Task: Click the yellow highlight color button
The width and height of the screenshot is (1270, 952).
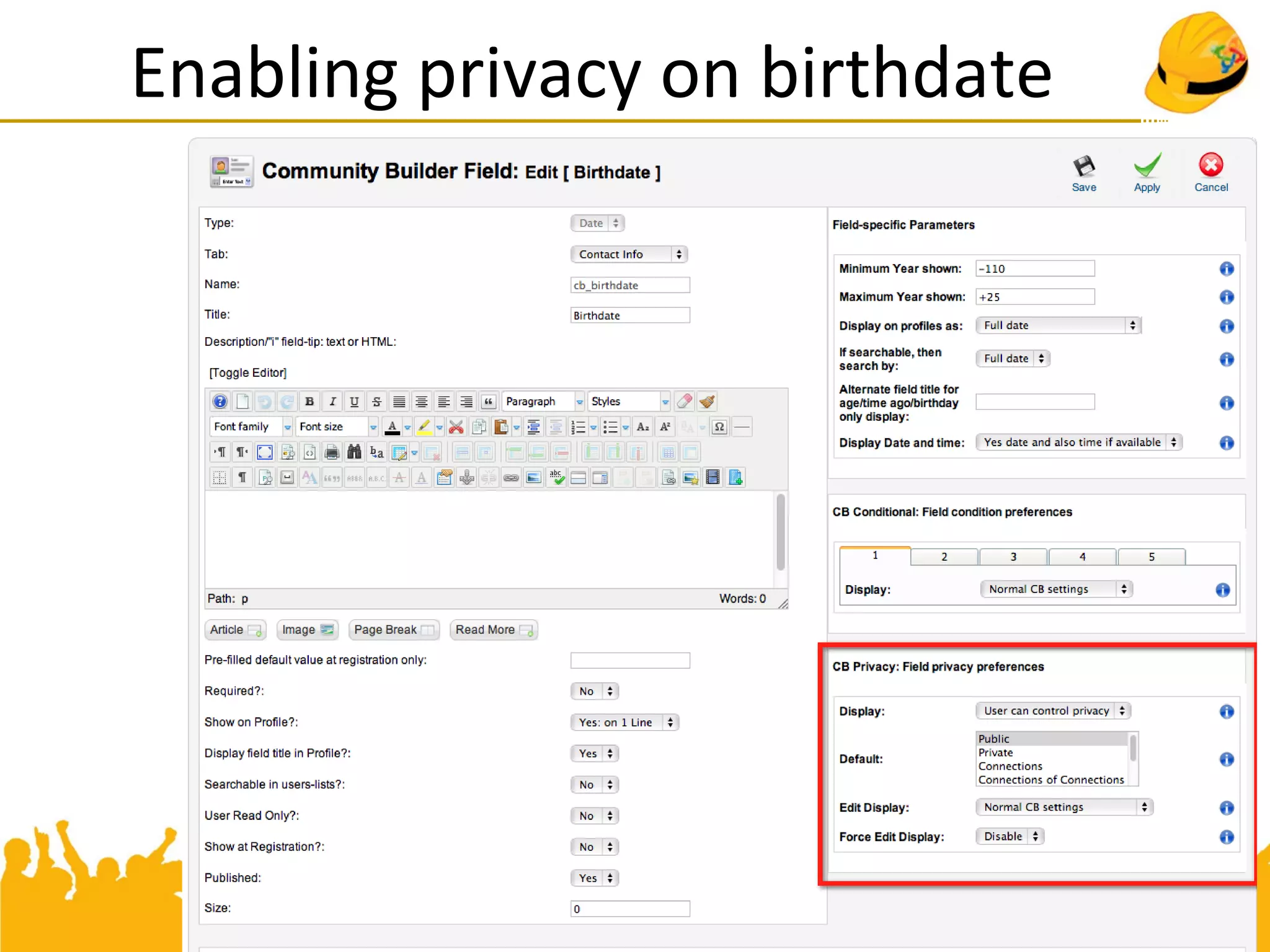Action: [x=424, y=427]
